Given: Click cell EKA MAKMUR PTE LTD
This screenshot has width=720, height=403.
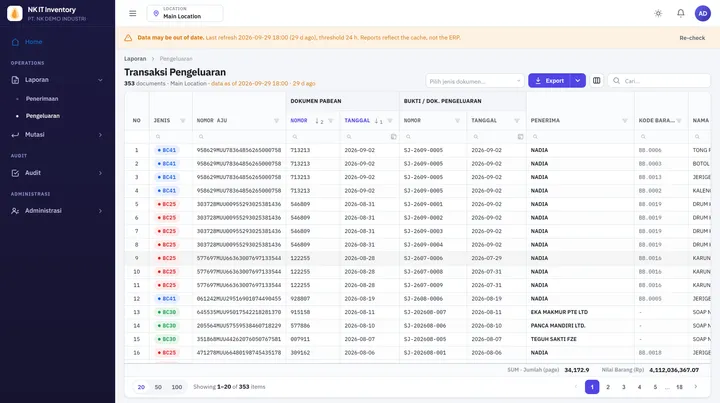Looking at the screenshot, I should pyautogui.click(x=559, y=312).
